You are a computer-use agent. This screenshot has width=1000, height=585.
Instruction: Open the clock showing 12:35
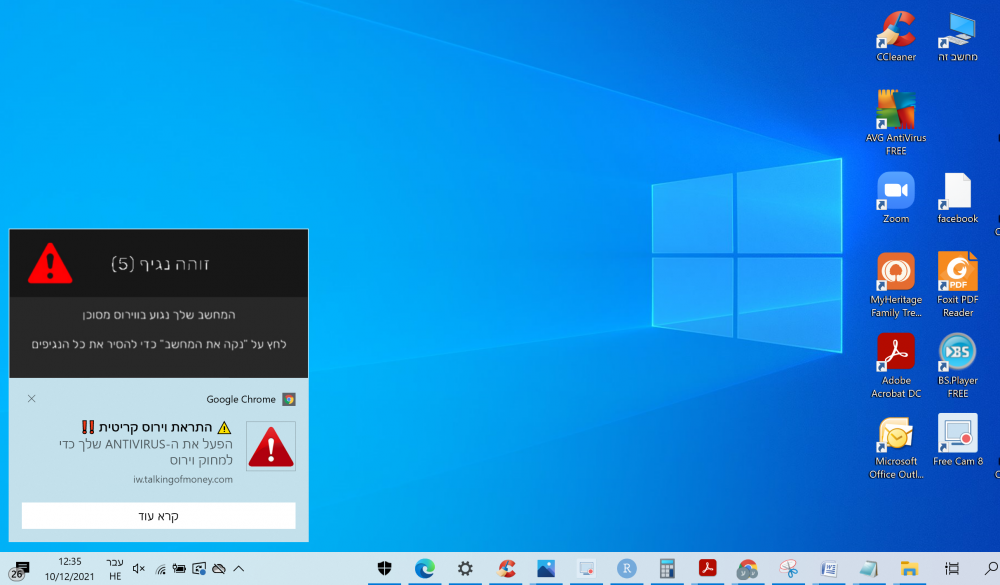pyautogui.click(x=70, y=569)
